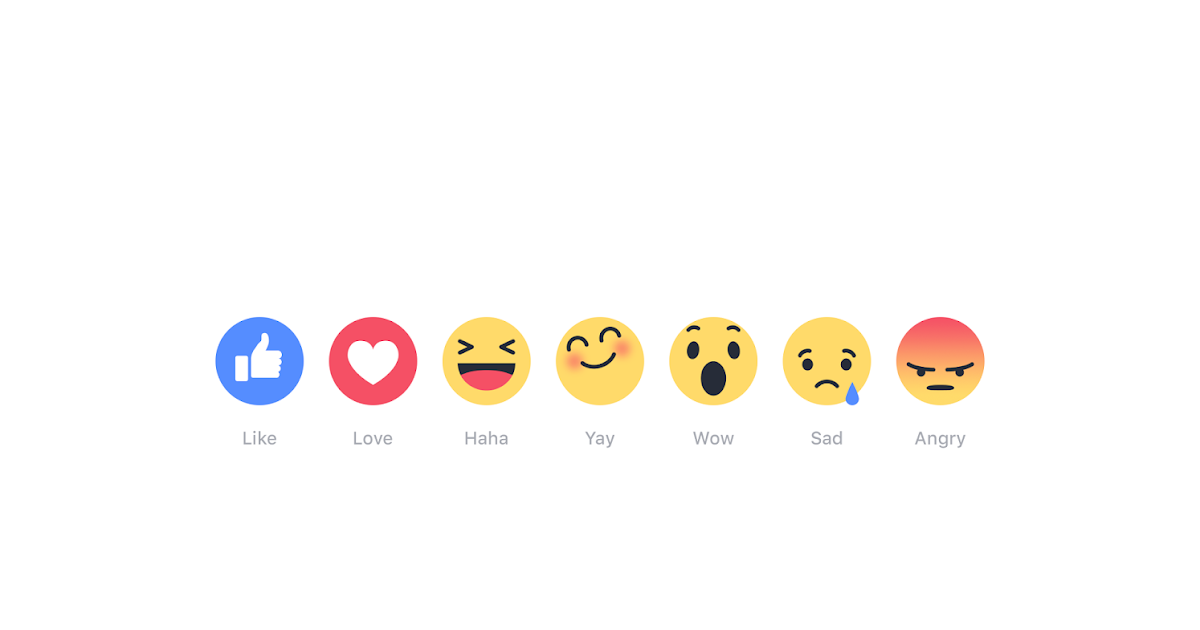Select the "Haha" caption text
Screen dimensions: 1200x630
[486, 438]
